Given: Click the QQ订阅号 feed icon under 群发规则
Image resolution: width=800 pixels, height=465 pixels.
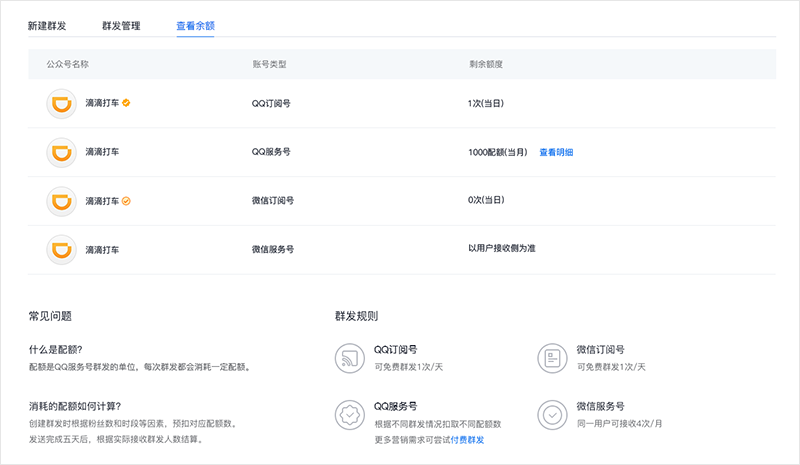Looking at the screenshot, I should tap(349, 358).
